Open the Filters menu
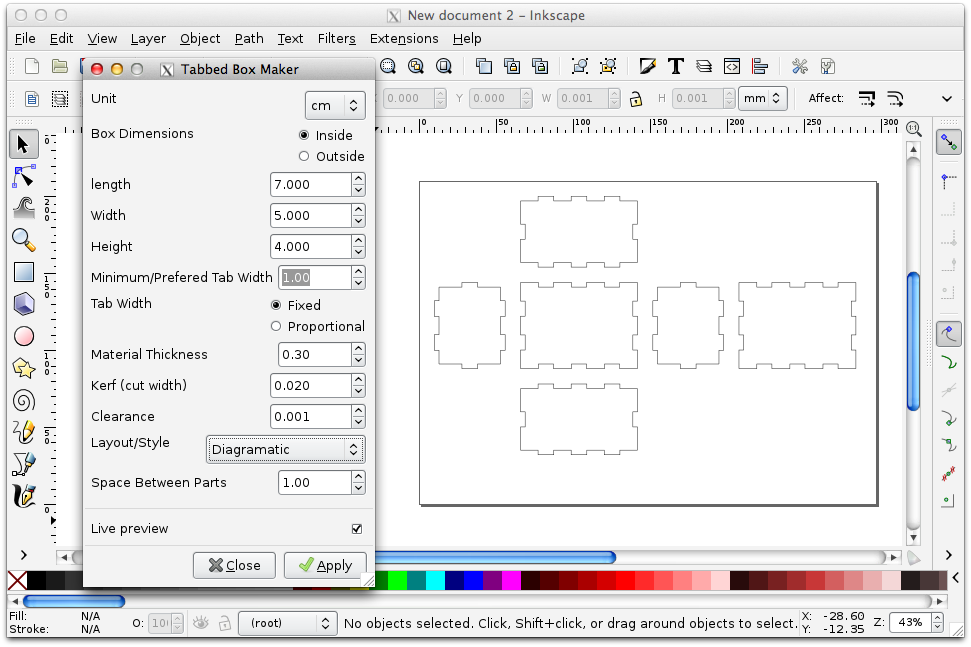Screen dimensions: 971x647 (x=336, y=39)
